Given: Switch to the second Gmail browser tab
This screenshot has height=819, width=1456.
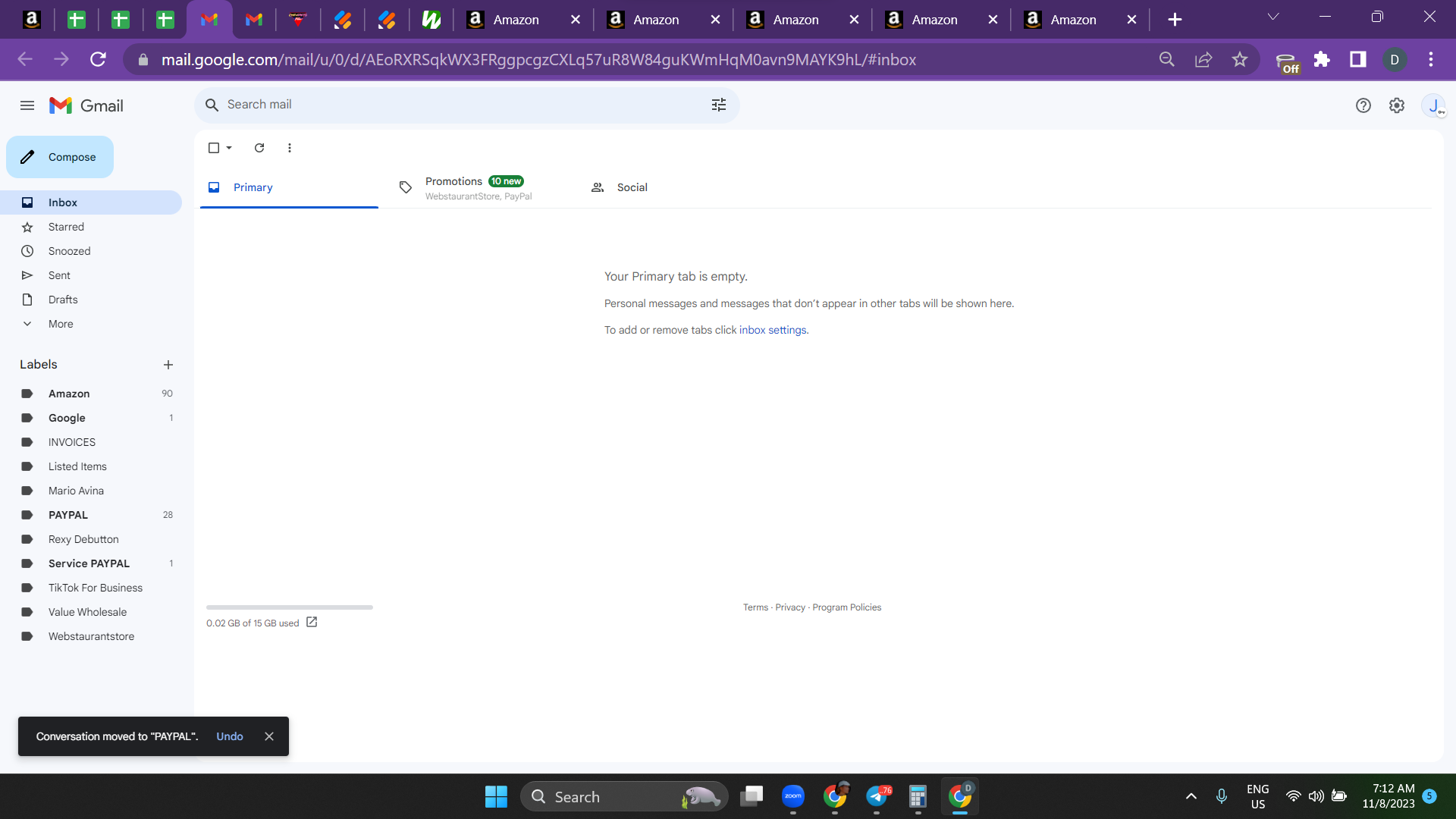Looking at the screenshot, I should click(x=254, y=20).
